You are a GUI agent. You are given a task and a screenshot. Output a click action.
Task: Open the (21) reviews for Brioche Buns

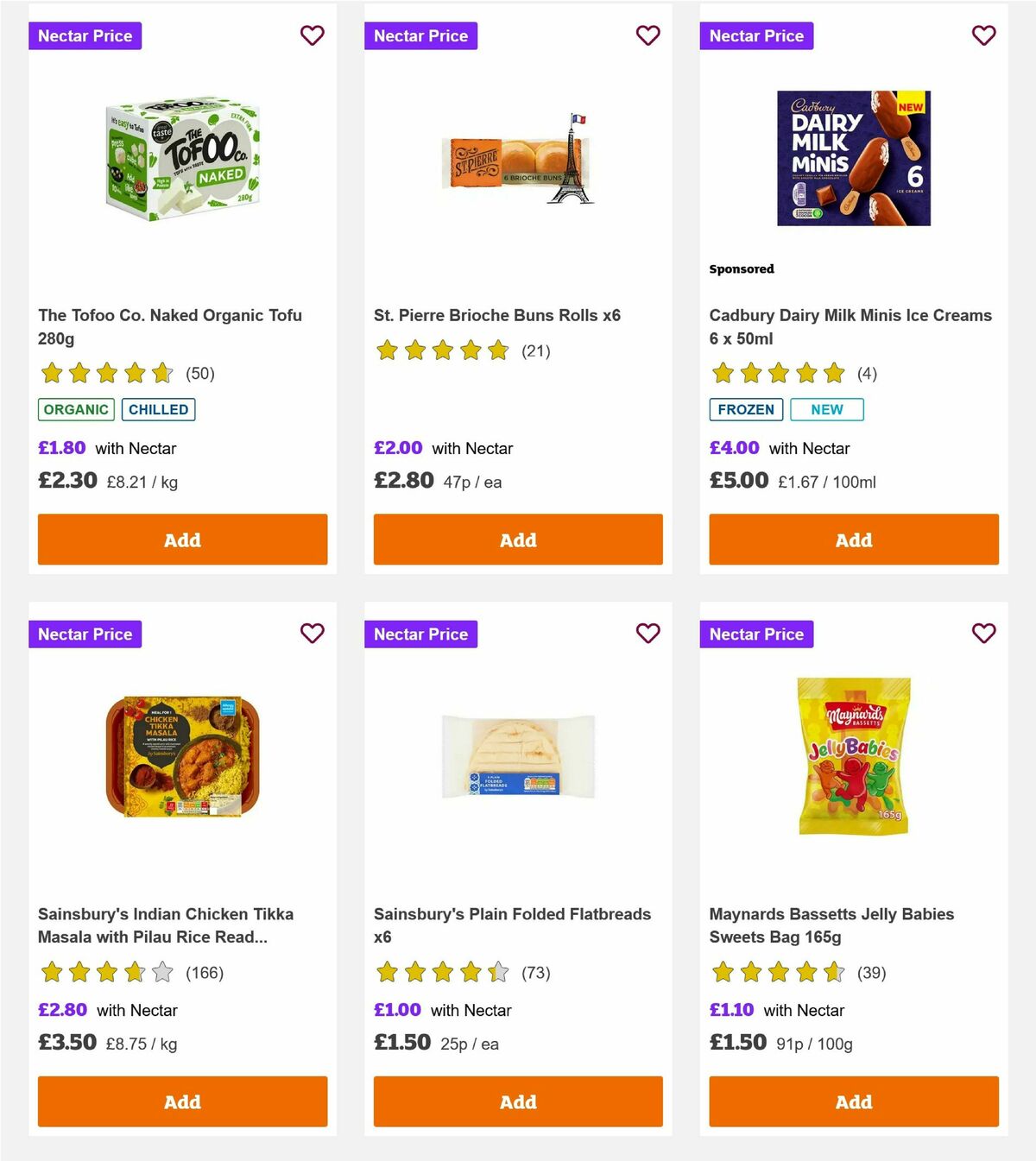tap(535, 350)
